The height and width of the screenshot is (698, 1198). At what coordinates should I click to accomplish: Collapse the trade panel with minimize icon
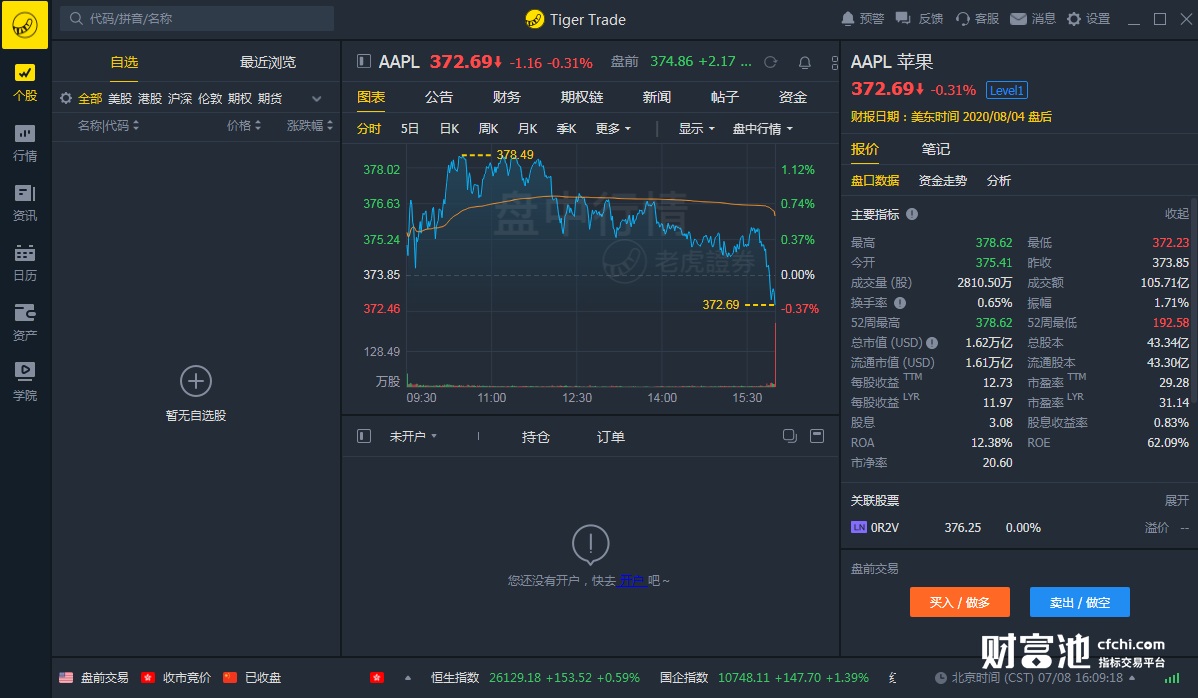pyautogui.click(x=817, y=436)
